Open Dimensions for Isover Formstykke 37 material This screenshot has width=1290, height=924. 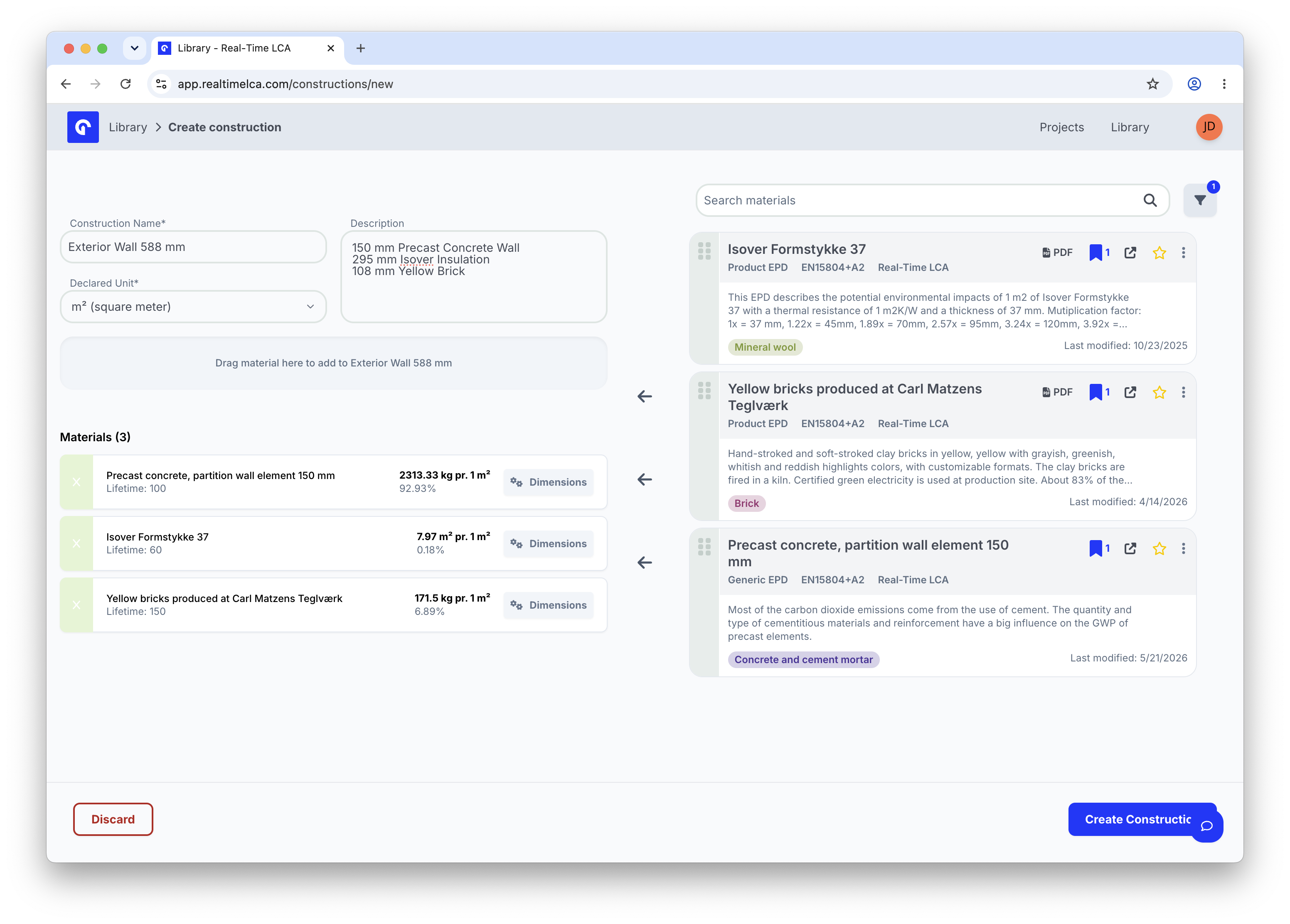548,543
